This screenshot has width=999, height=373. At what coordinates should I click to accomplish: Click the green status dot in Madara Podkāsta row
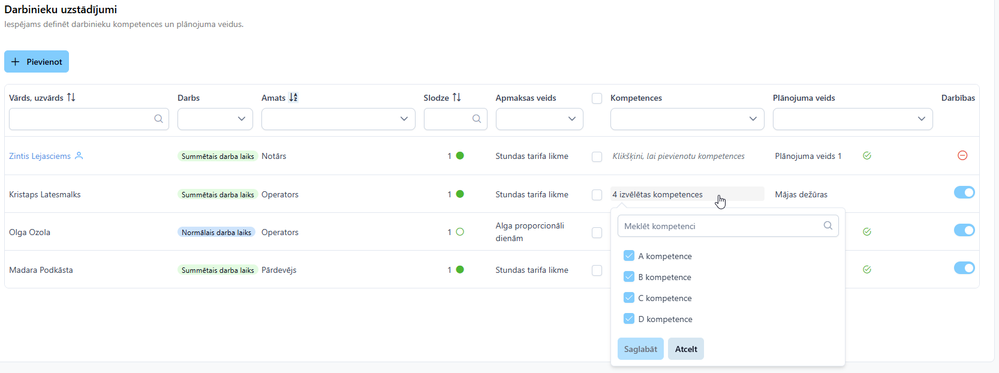[460, 270]
